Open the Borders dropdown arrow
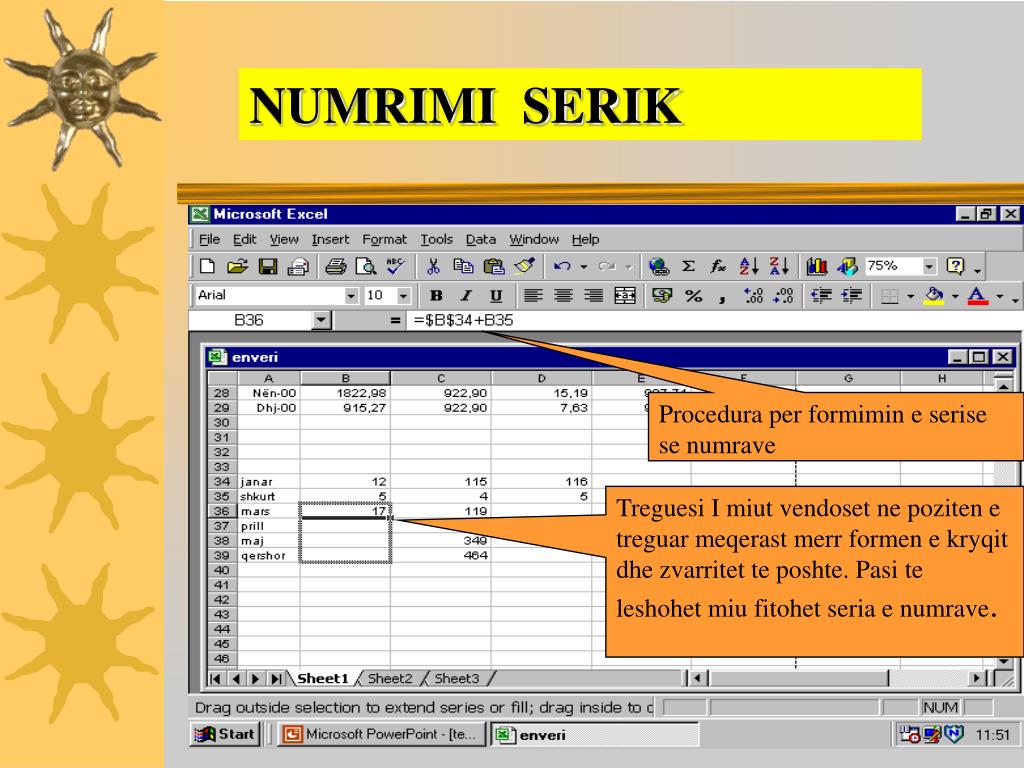The width and height of the screenshot is (1024, 768). [x=910, y=296]
